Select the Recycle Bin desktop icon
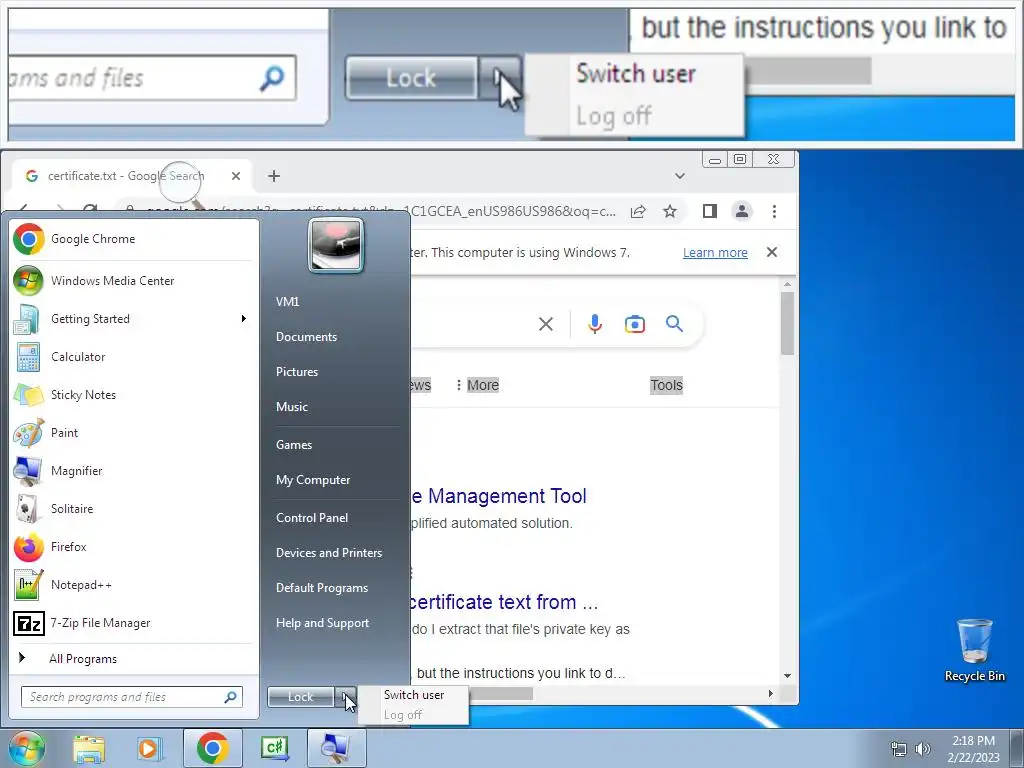Screen dimensions: 1024x768 pos(974,651)
